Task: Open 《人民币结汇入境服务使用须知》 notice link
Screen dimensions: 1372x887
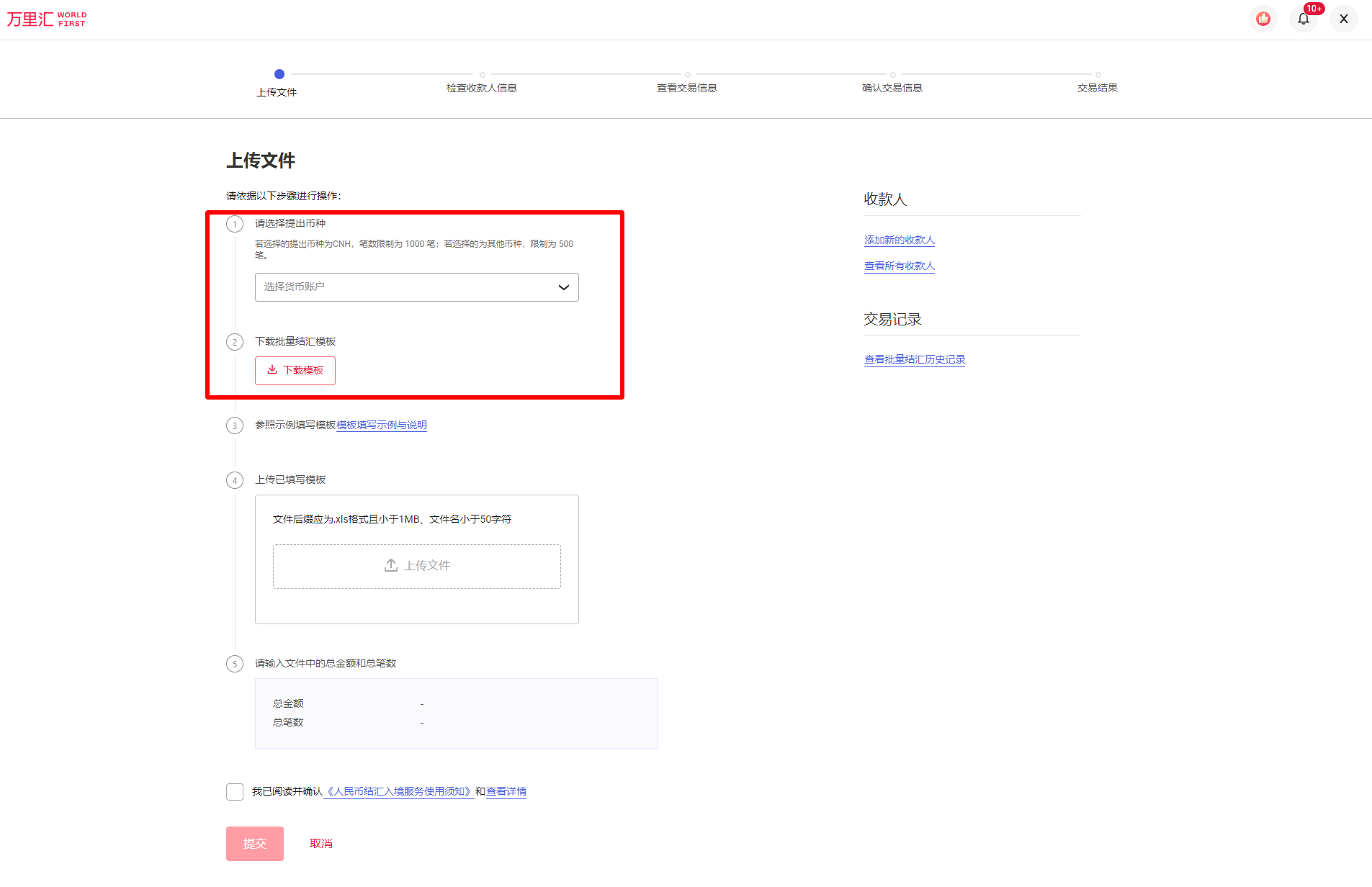Action: [x=398, y=791]
